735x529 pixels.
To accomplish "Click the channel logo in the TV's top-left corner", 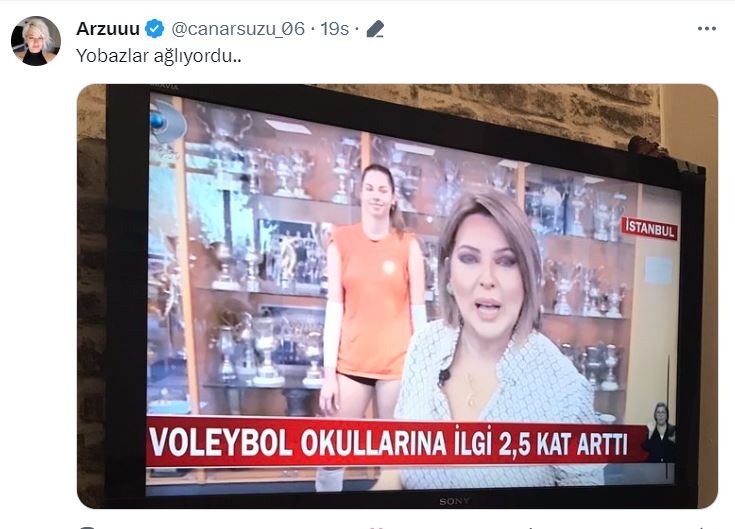I will [x=164, y=121].
